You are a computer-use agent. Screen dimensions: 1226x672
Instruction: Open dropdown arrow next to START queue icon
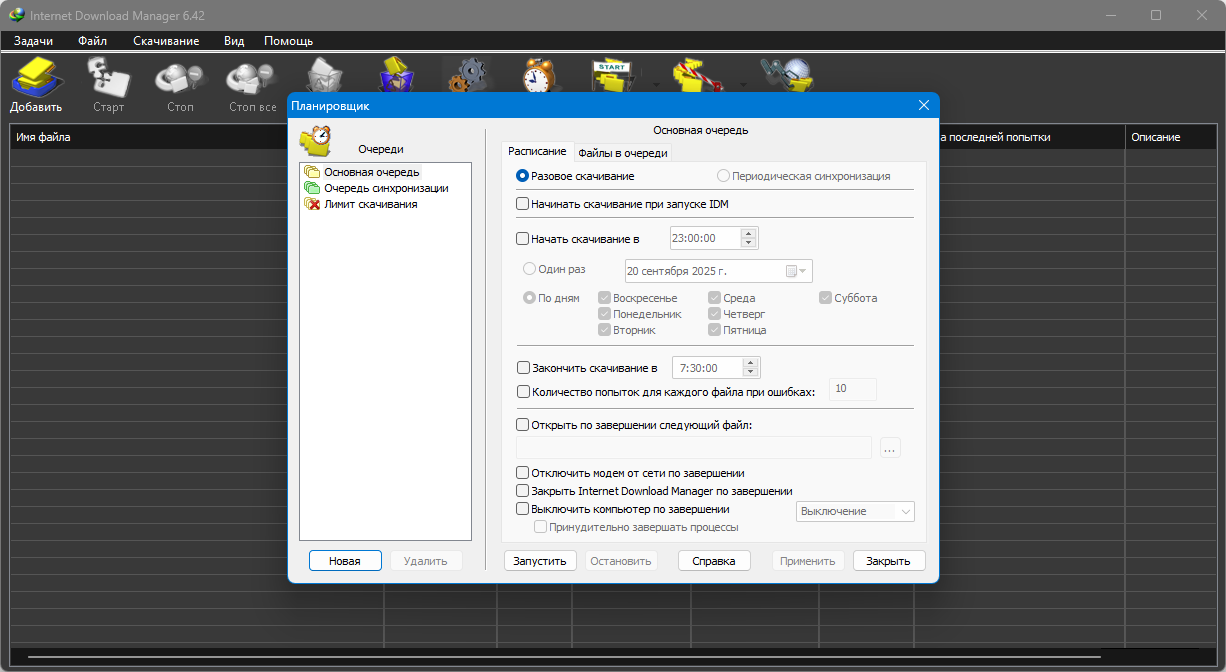pos(656,85)
